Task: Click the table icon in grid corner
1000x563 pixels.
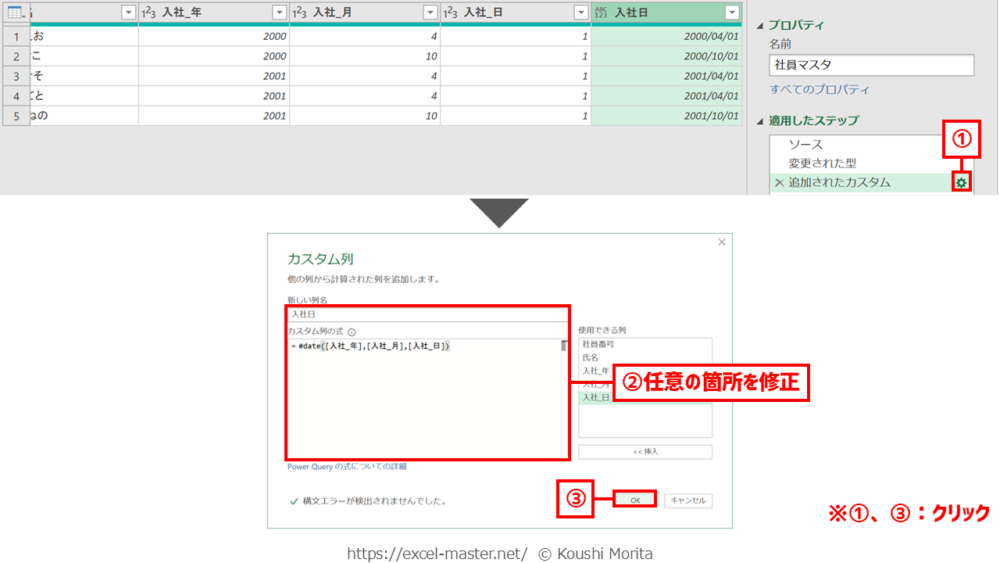Action: pos(14,12)
